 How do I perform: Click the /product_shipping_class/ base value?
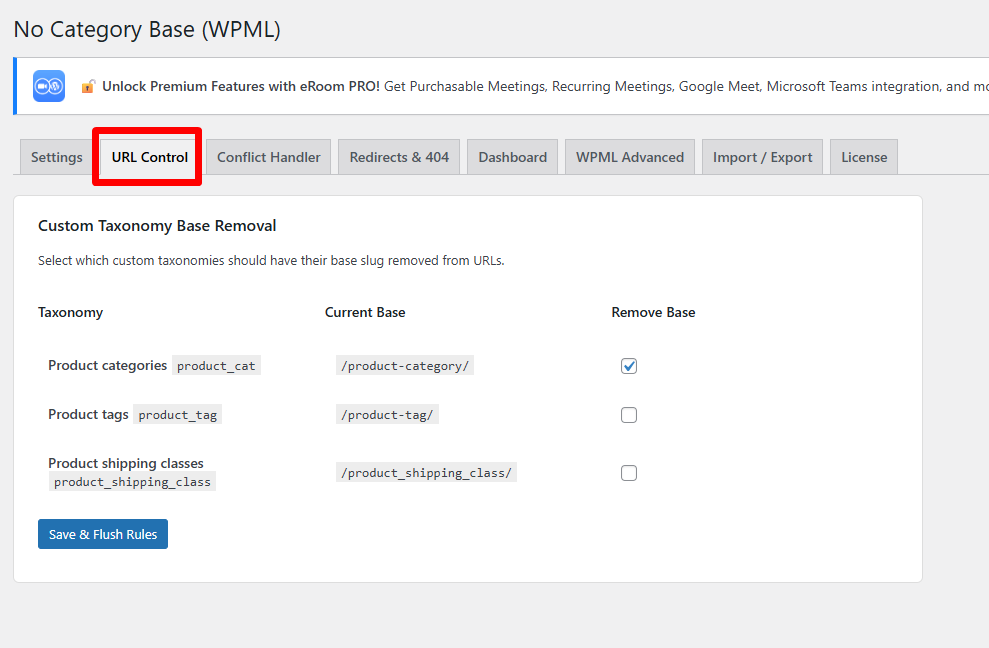[426, 473]
